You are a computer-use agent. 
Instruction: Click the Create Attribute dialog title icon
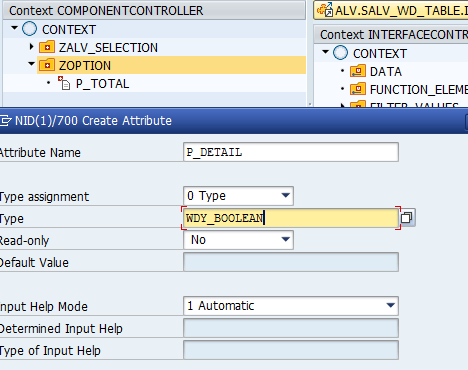click(x=5, y=120)
